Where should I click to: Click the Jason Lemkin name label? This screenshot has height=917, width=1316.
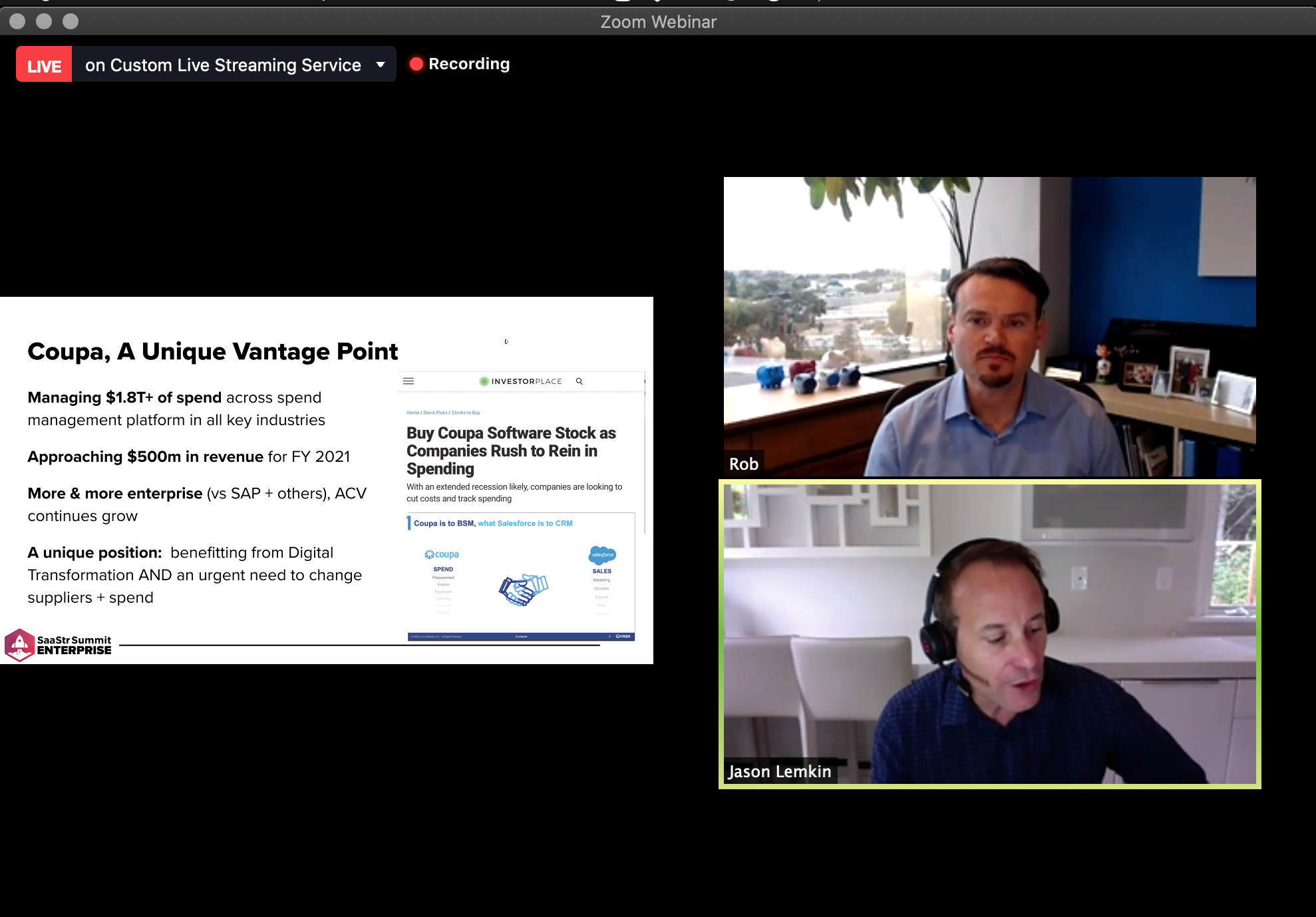[779, 771]
